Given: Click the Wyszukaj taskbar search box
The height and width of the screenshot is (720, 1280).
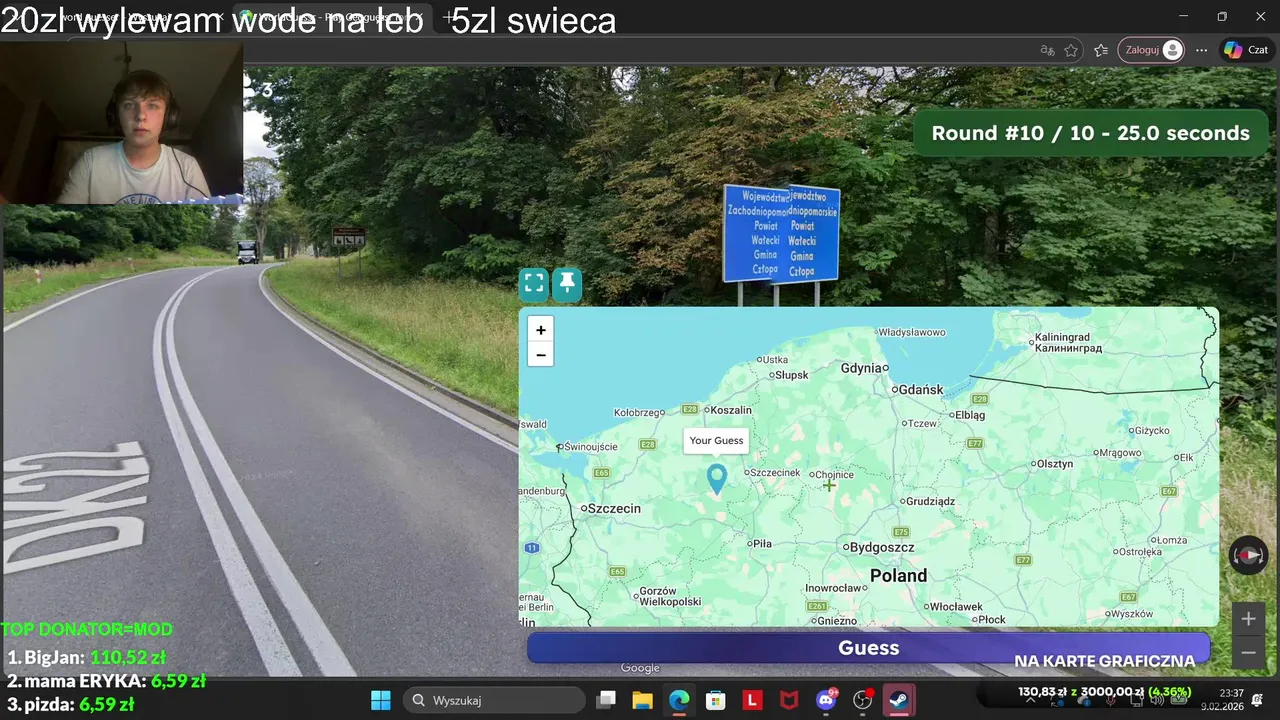Looking at the screenshot, I should 494,700.
